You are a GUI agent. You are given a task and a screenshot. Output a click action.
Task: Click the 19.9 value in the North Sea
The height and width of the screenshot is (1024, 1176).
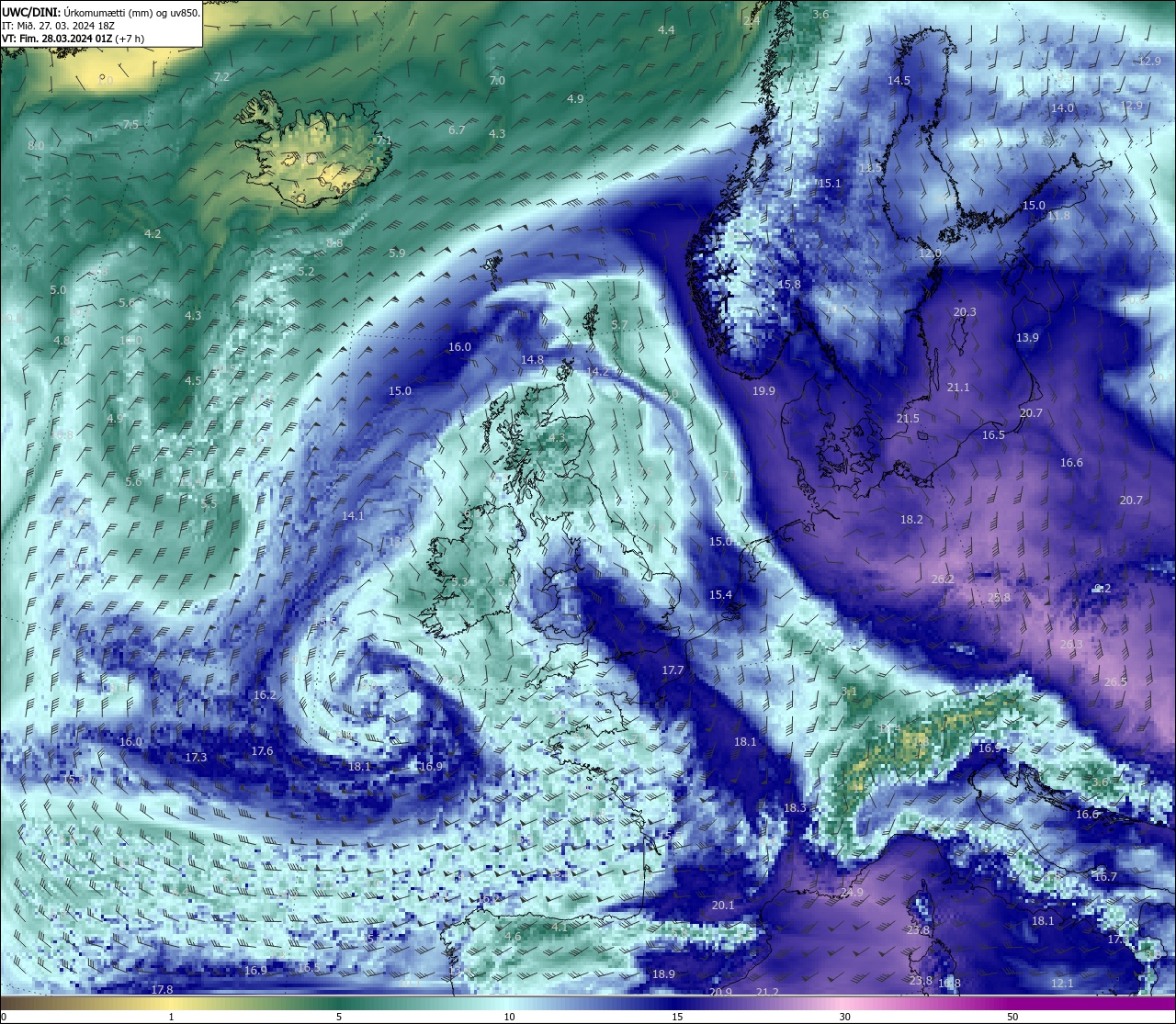(763, 391)
